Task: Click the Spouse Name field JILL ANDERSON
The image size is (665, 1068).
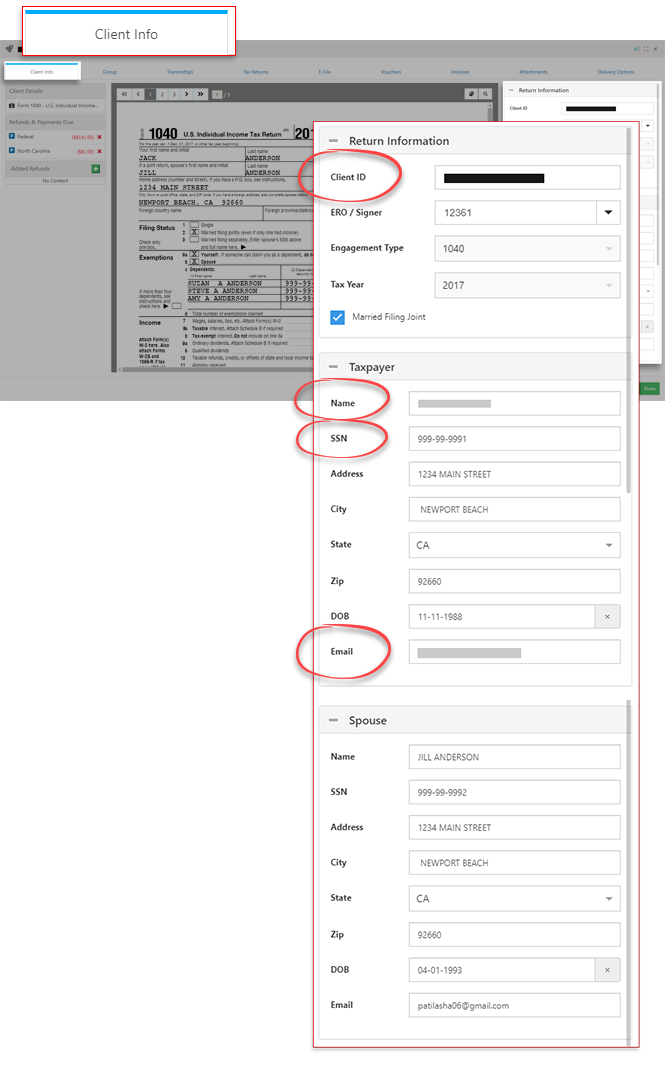Action: 514,757
